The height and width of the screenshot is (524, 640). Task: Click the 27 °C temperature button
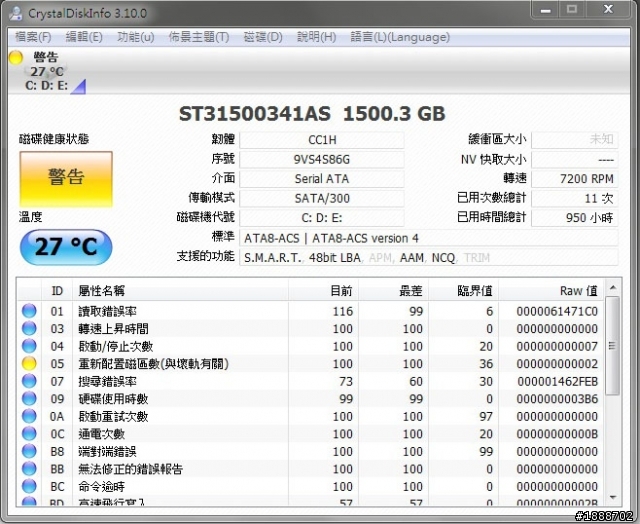point(66,247)
